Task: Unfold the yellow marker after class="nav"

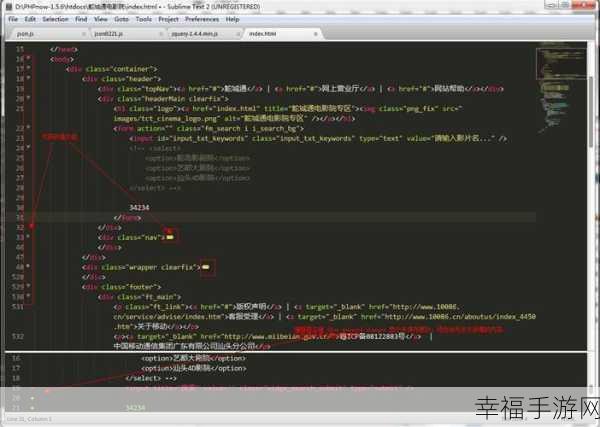Action: click(170, 237)
